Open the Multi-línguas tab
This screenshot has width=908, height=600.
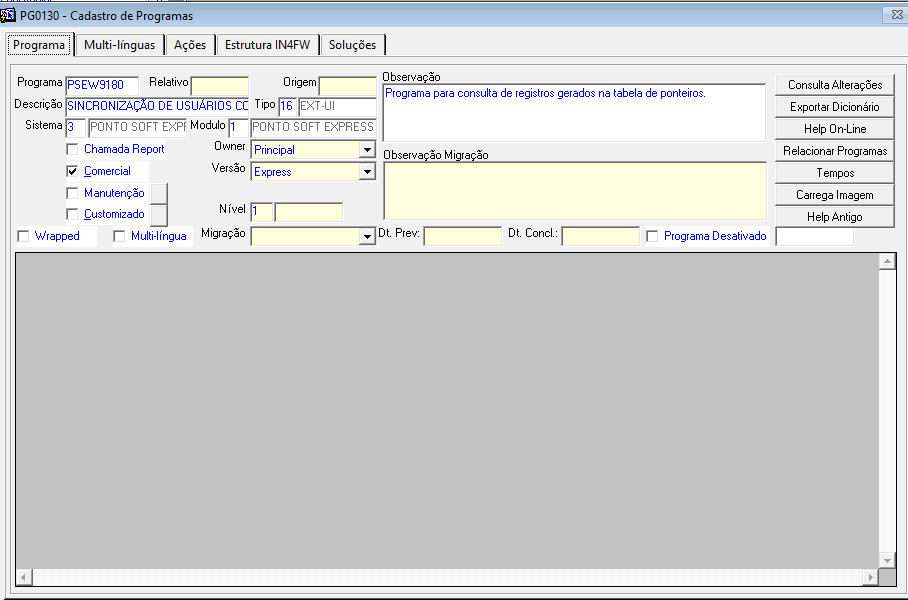[119, 45]
